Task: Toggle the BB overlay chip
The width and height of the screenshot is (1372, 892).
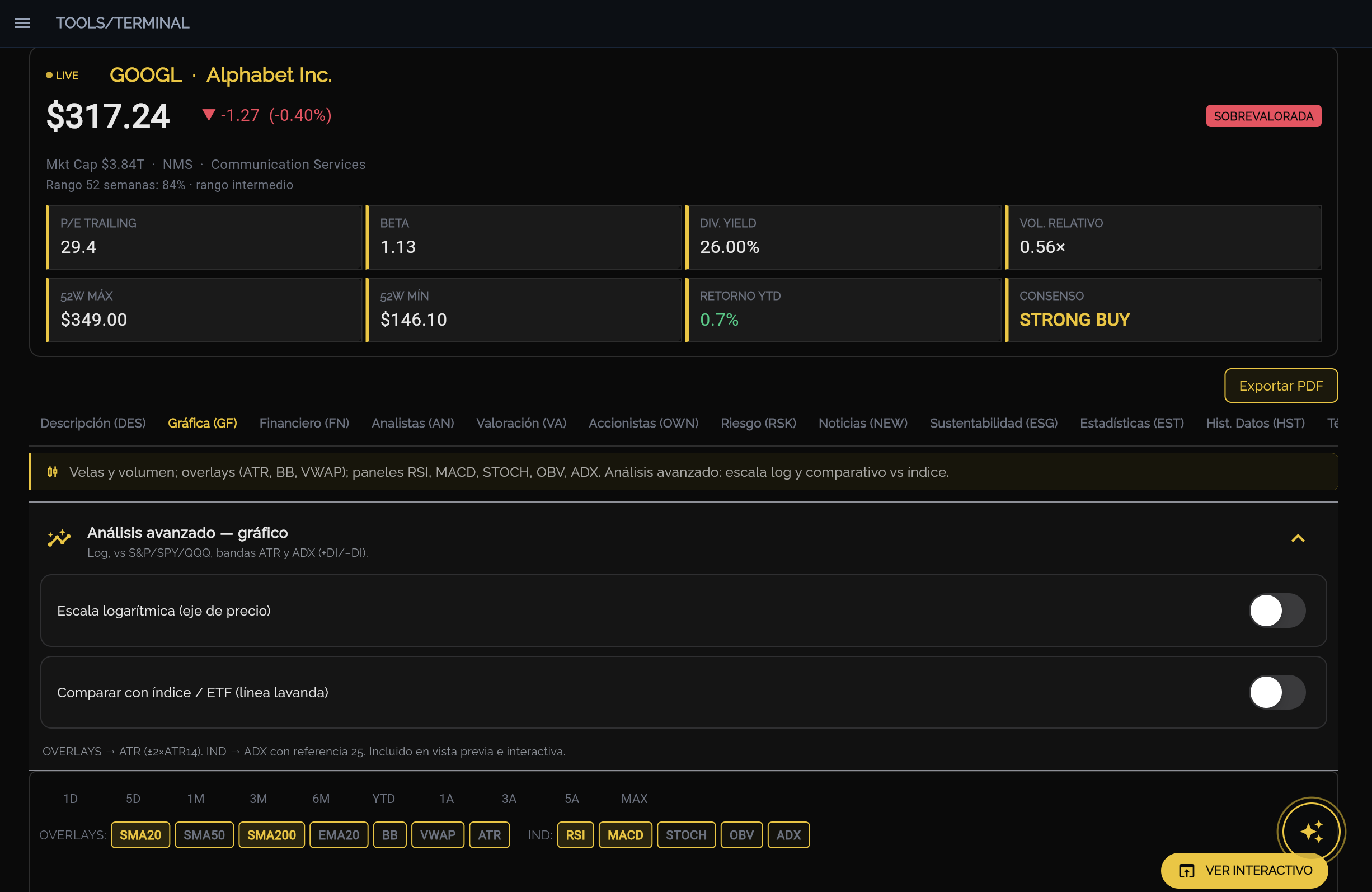Action: [x=389, y=835]
